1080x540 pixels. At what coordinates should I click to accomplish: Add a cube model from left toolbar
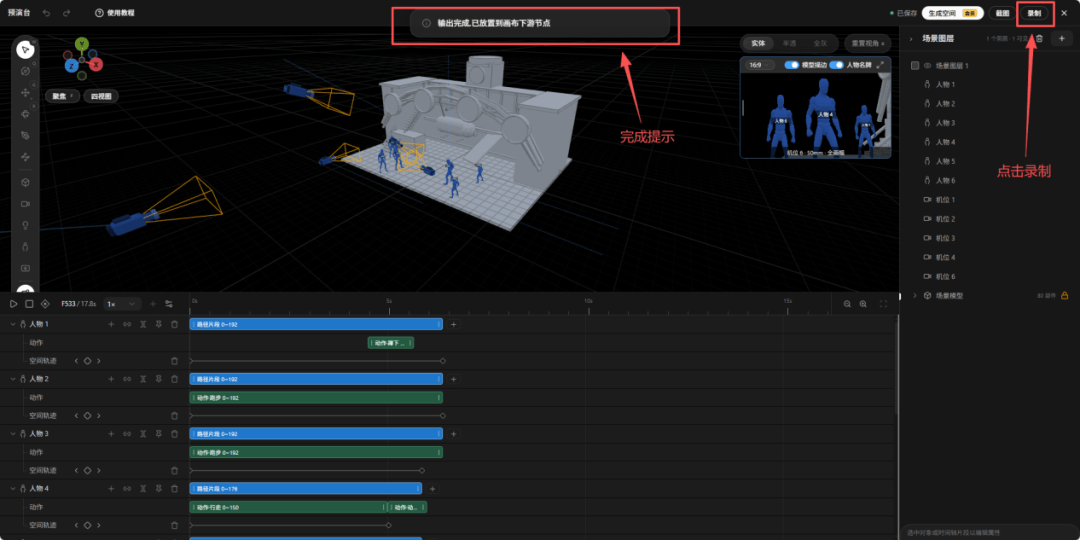coord(25,183)
